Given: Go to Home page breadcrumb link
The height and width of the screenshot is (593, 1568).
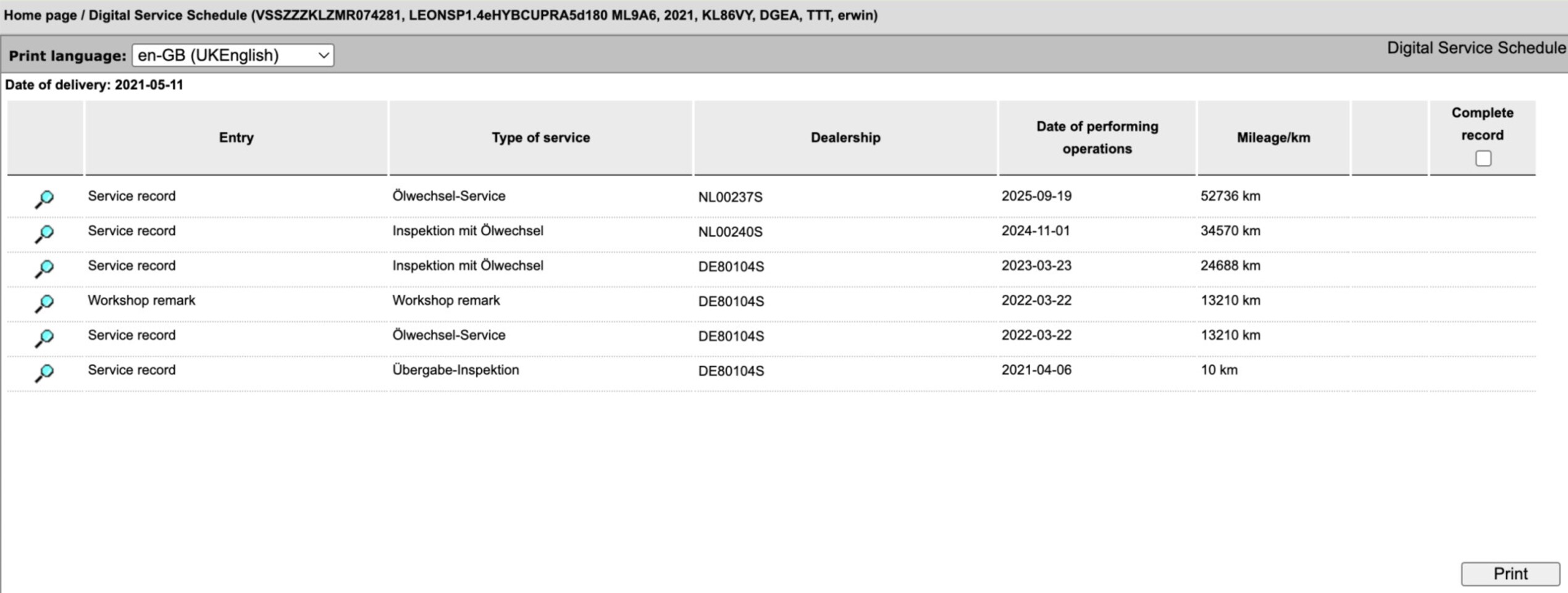Looking at the screenshot, I should (40, 15).
